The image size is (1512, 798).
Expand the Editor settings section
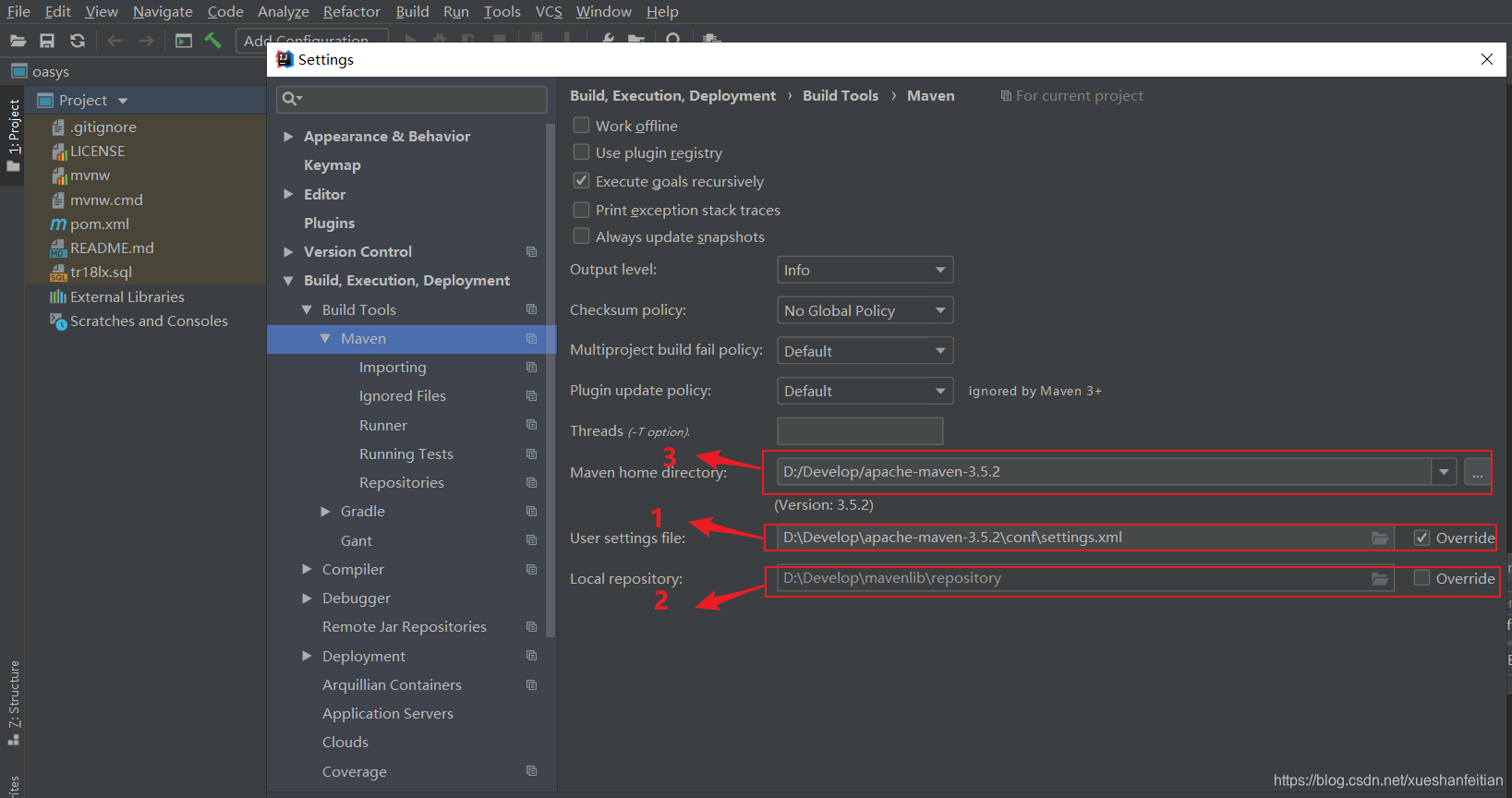pyautogui.click(x=288, y=194)
